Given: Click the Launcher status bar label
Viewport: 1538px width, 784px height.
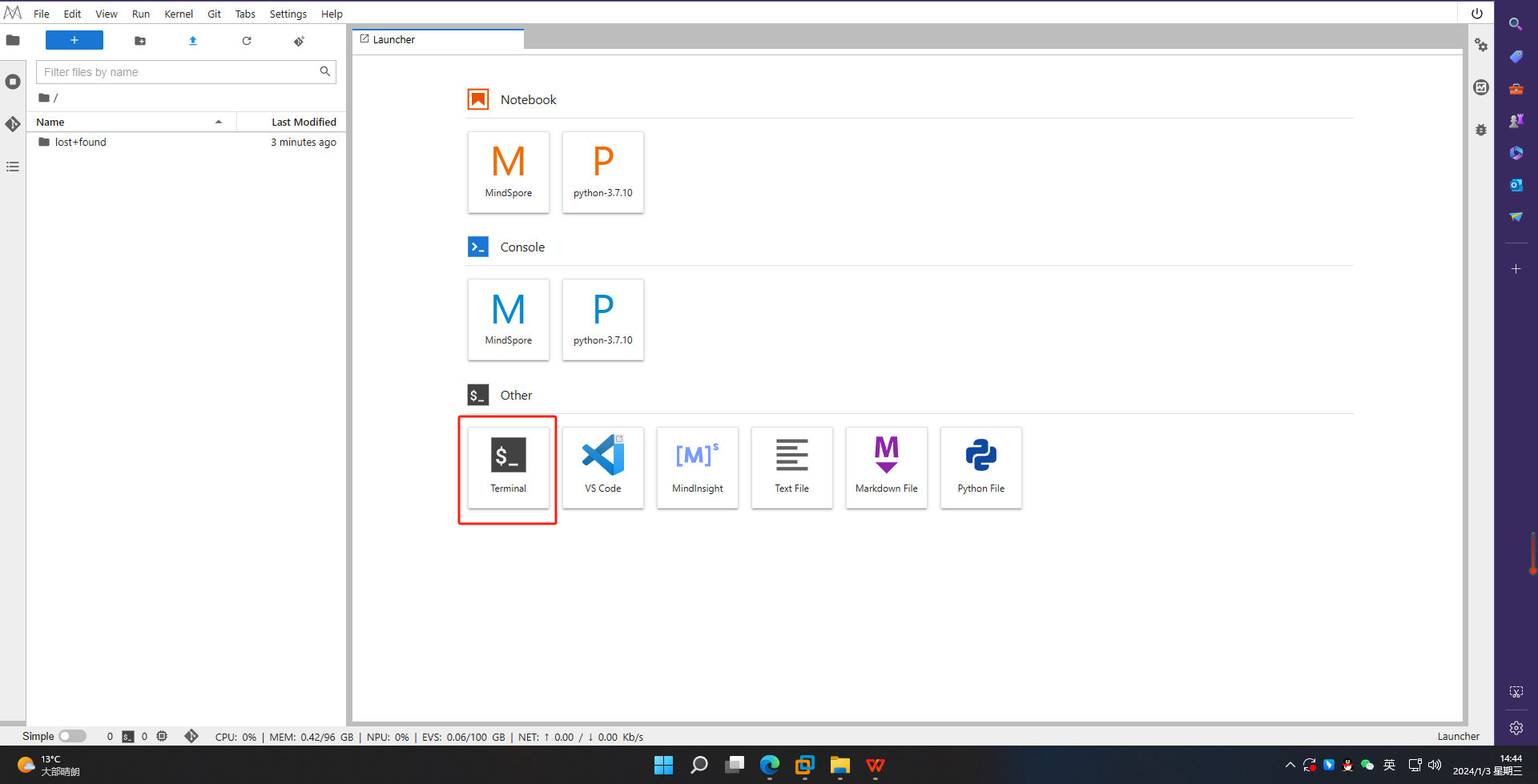Looking at the screenshot, I should pos(1458,737).
